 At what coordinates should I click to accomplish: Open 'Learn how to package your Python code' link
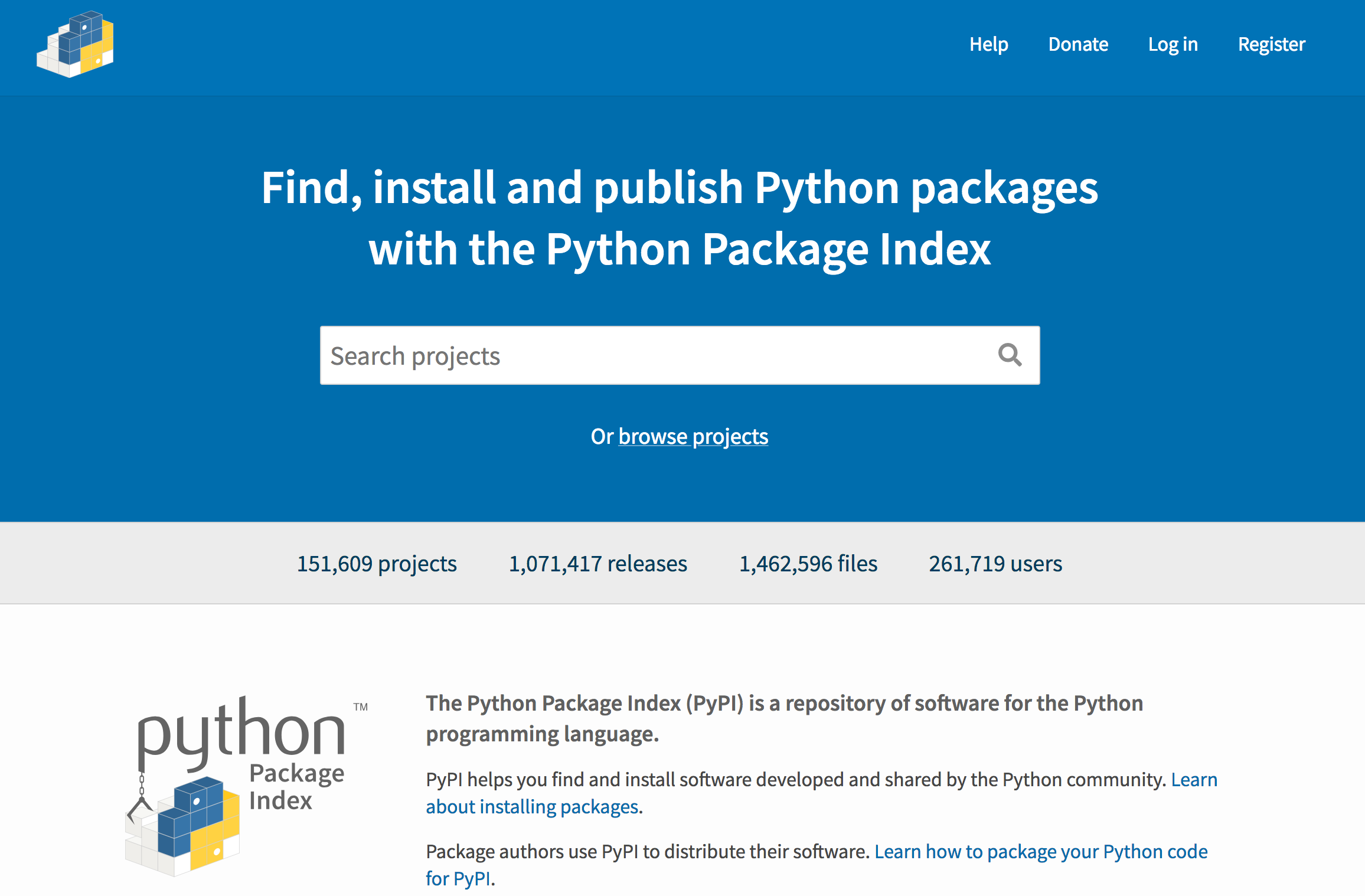(1040, 851)
